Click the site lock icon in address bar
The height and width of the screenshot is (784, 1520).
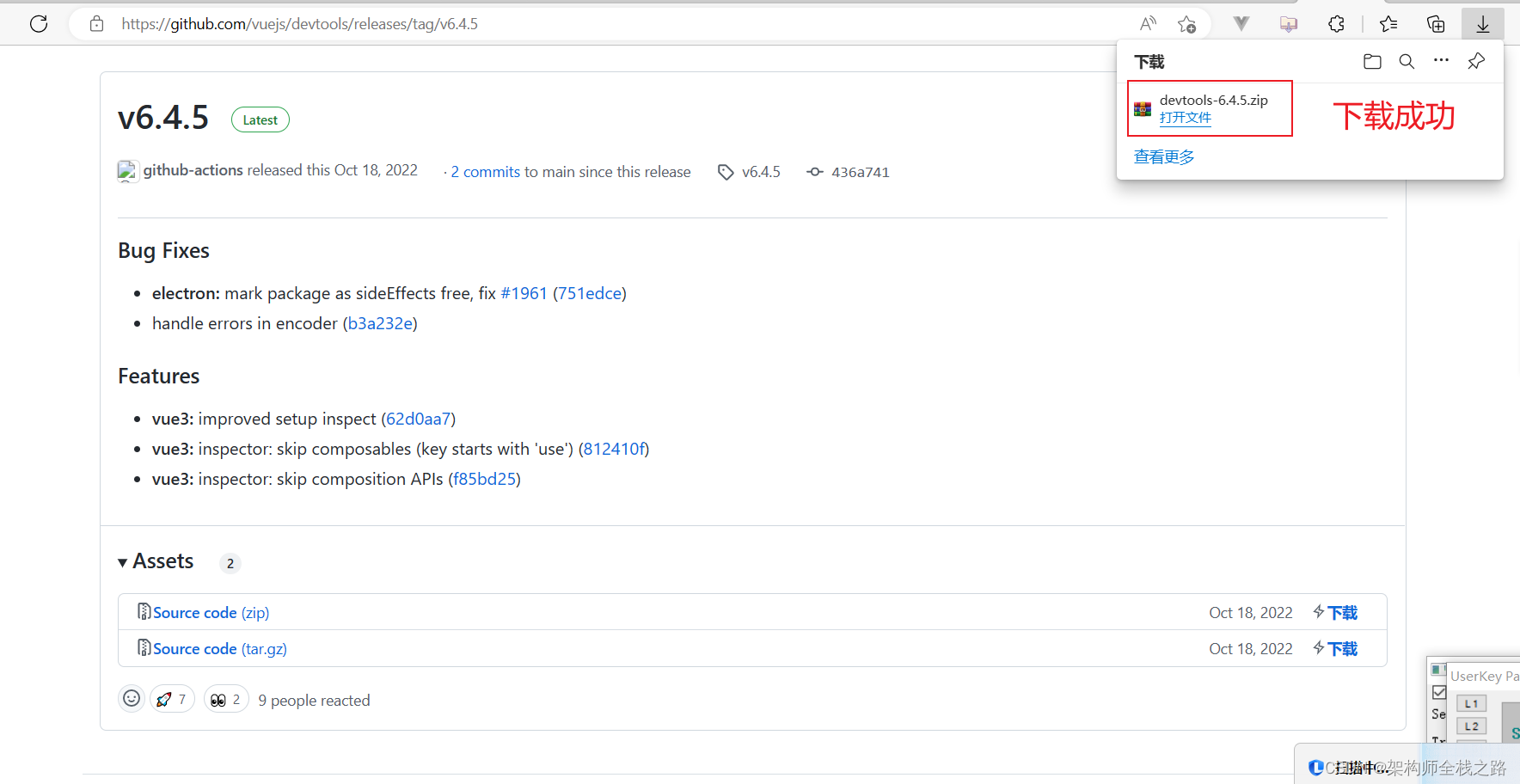click(x=97, y=24)
